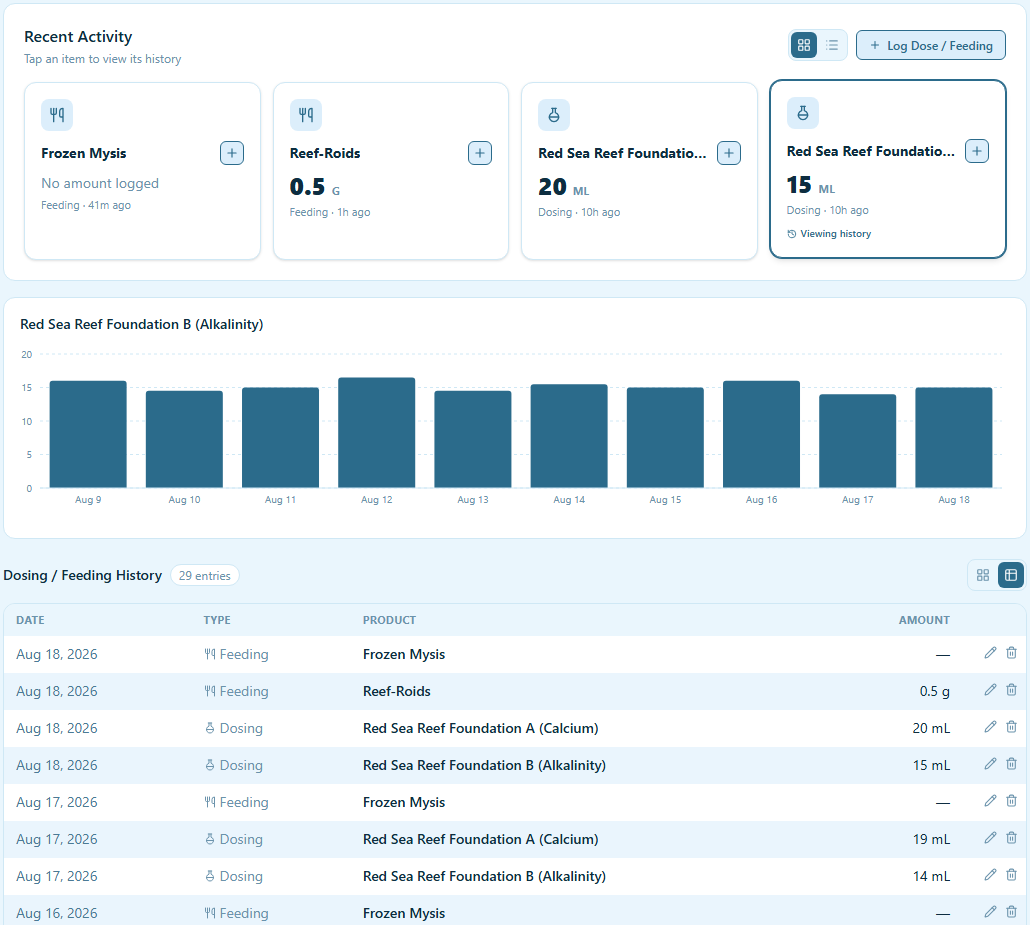Click the PRODUCT column header

pyautogui.click(x=390, y=620)
